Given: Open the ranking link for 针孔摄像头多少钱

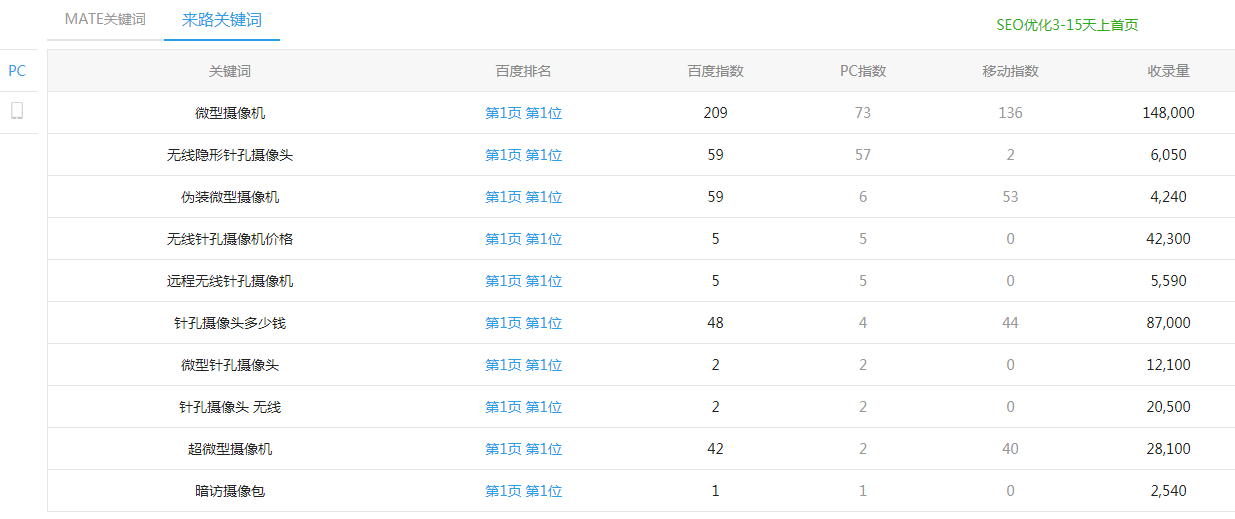Looking at the screenshot, I should click(x=524, y=323).
